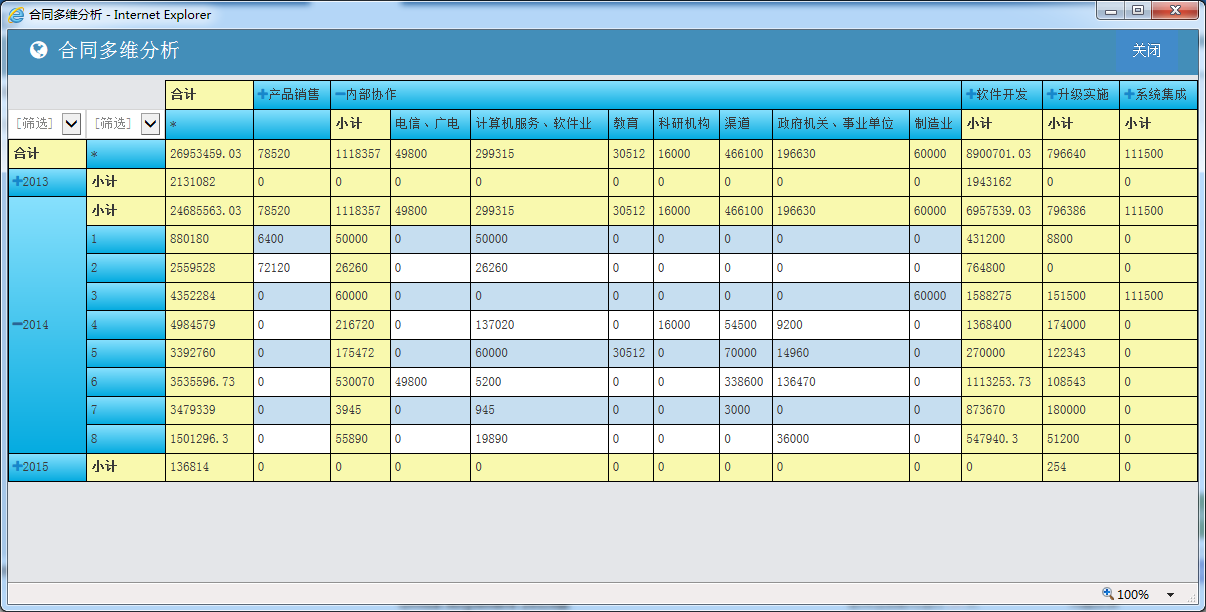Expand the 系统集成 column group
The image size is (1206, 612).
coord(1129,94)
